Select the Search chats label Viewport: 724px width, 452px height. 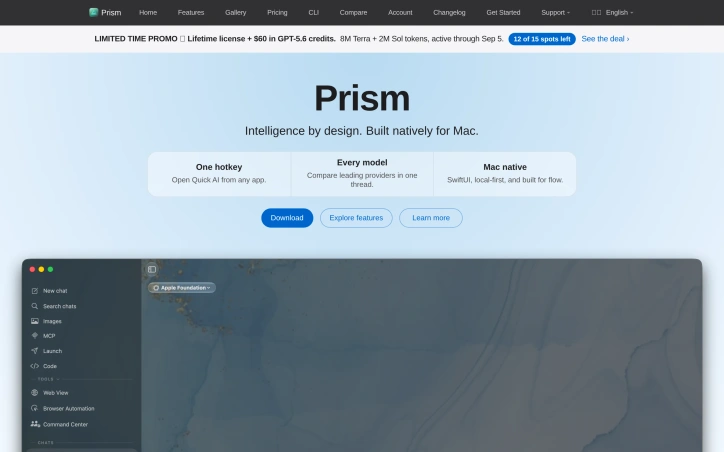click(x=60, y=306)
